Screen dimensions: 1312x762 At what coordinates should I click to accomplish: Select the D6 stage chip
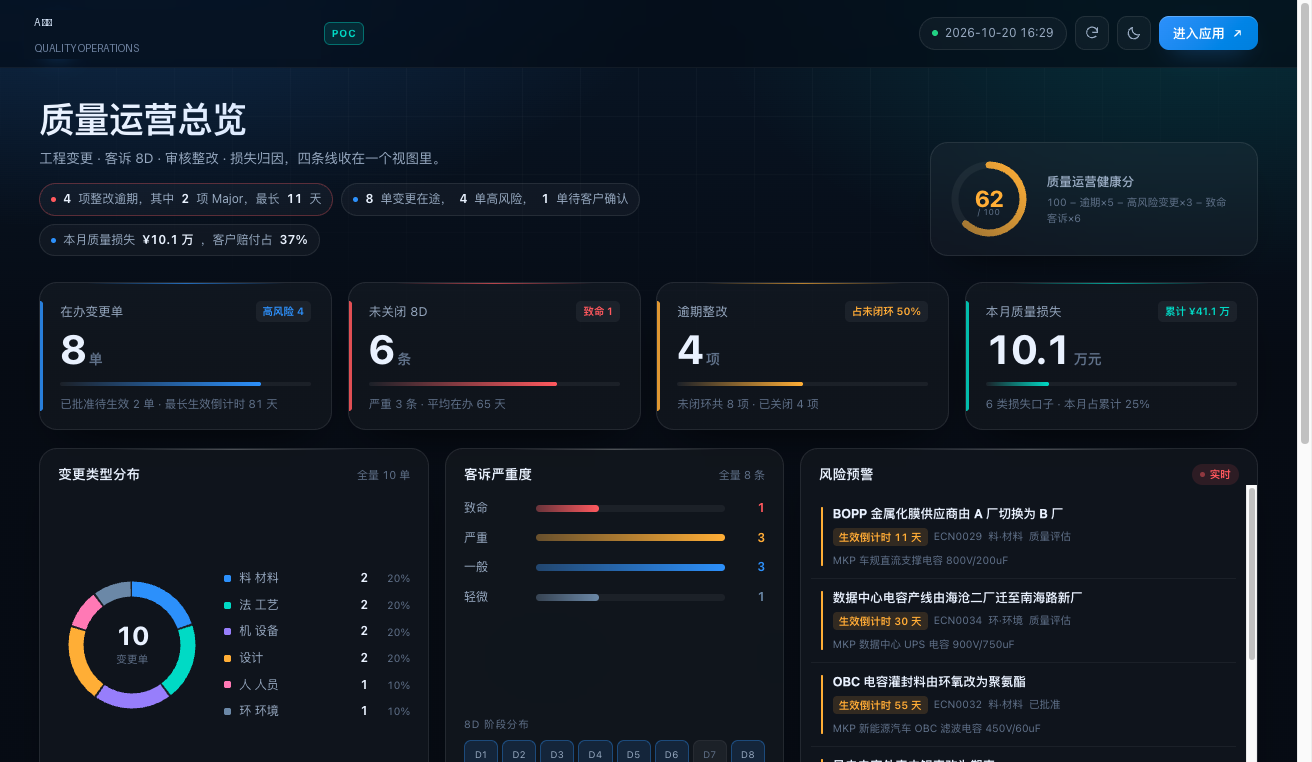point(672,752)
